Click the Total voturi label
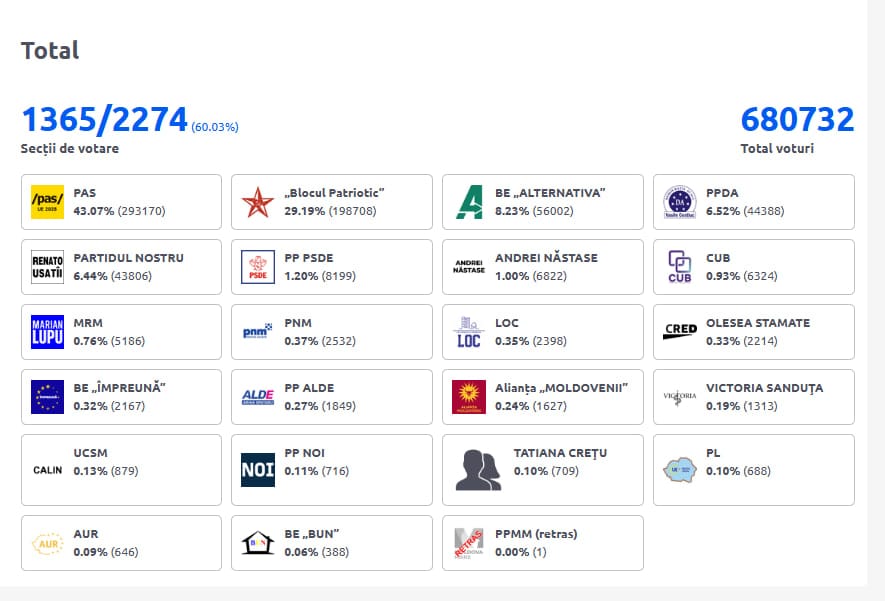The width and height of the screenshot is (885, 601). [777, 148]
